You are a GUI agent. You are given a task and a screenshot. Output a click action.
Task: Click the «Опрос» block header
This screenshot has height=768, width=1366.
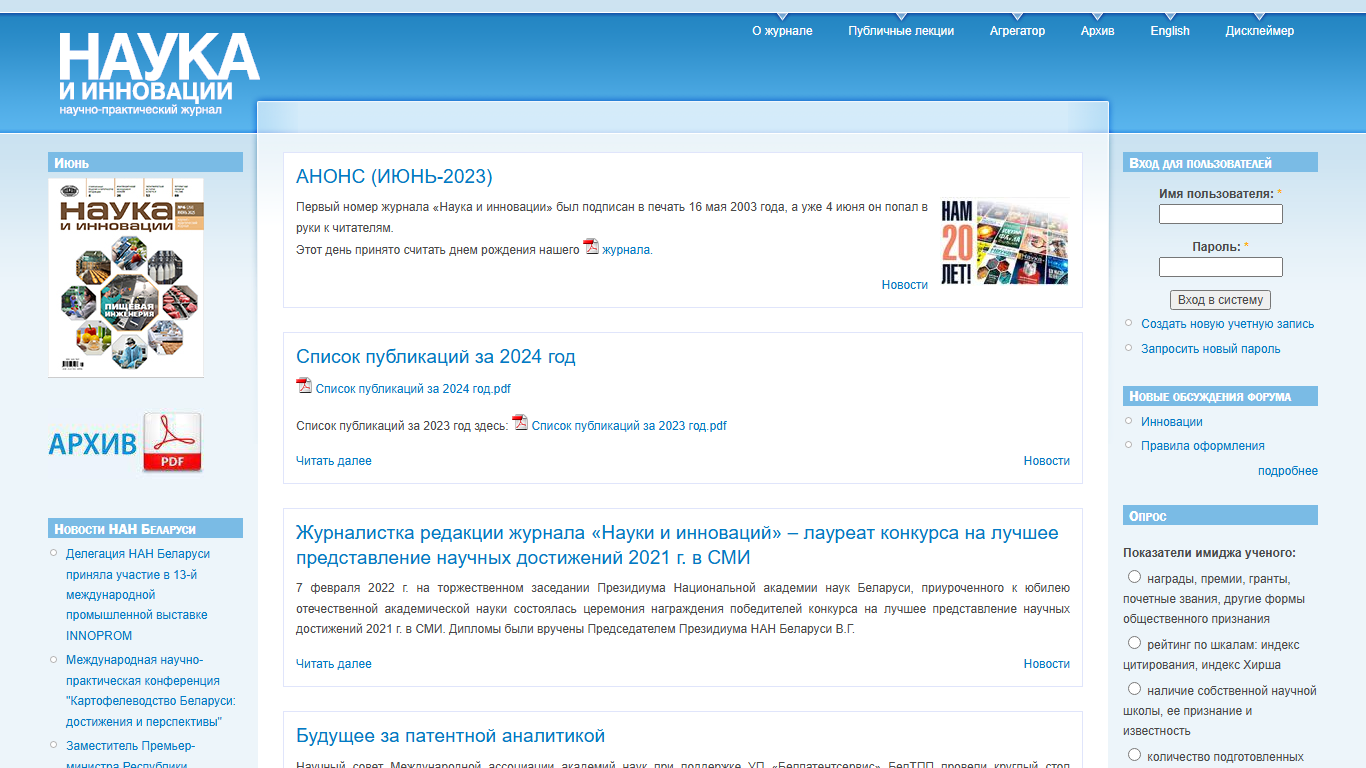[1220, 516]
